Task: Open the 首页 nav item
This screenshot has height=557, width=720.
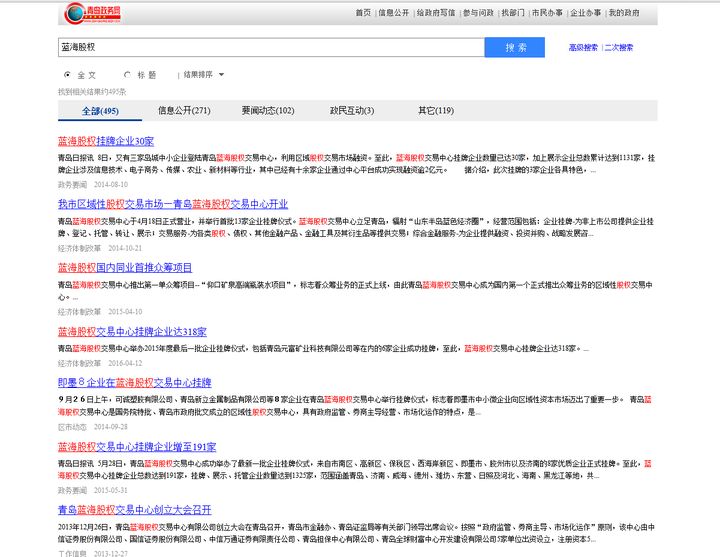Action: point(363,13)
